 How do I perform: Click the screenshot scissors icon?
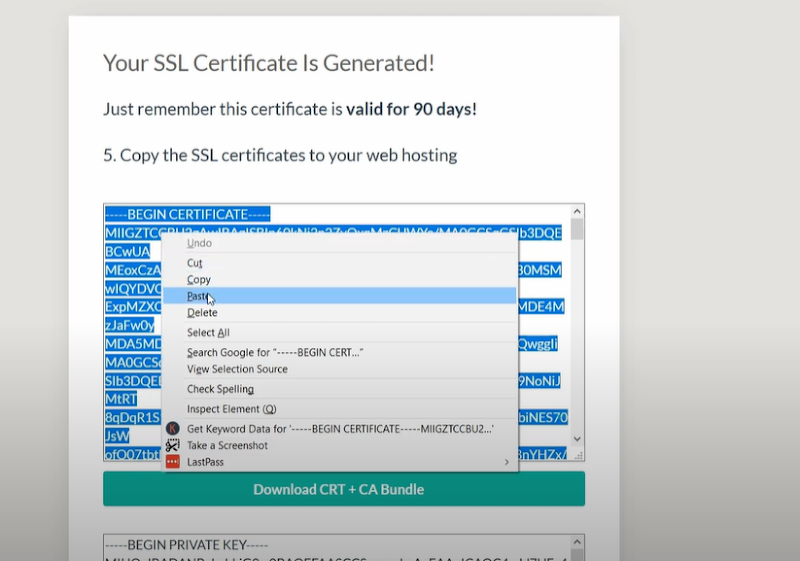point(173,445)
